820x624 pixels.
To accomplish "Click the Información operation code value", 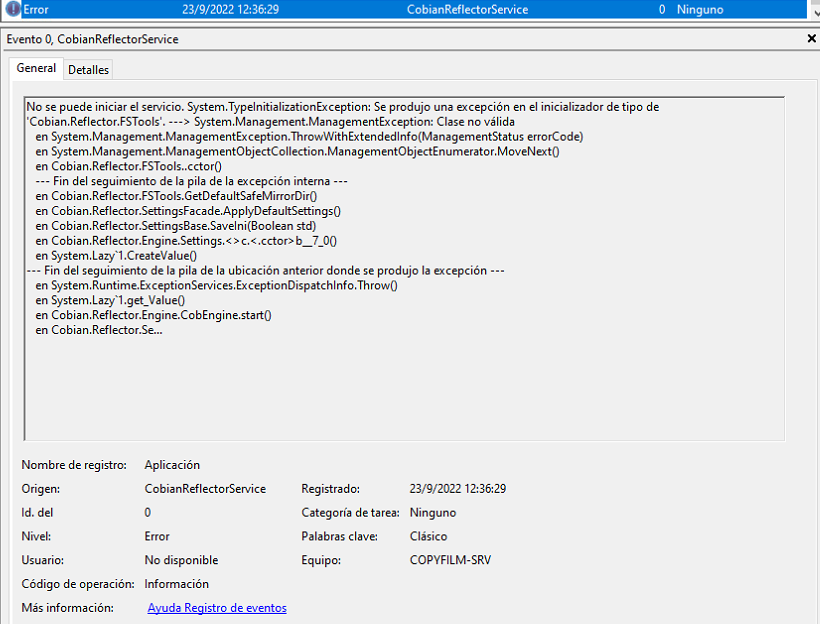I will [176, 584].
